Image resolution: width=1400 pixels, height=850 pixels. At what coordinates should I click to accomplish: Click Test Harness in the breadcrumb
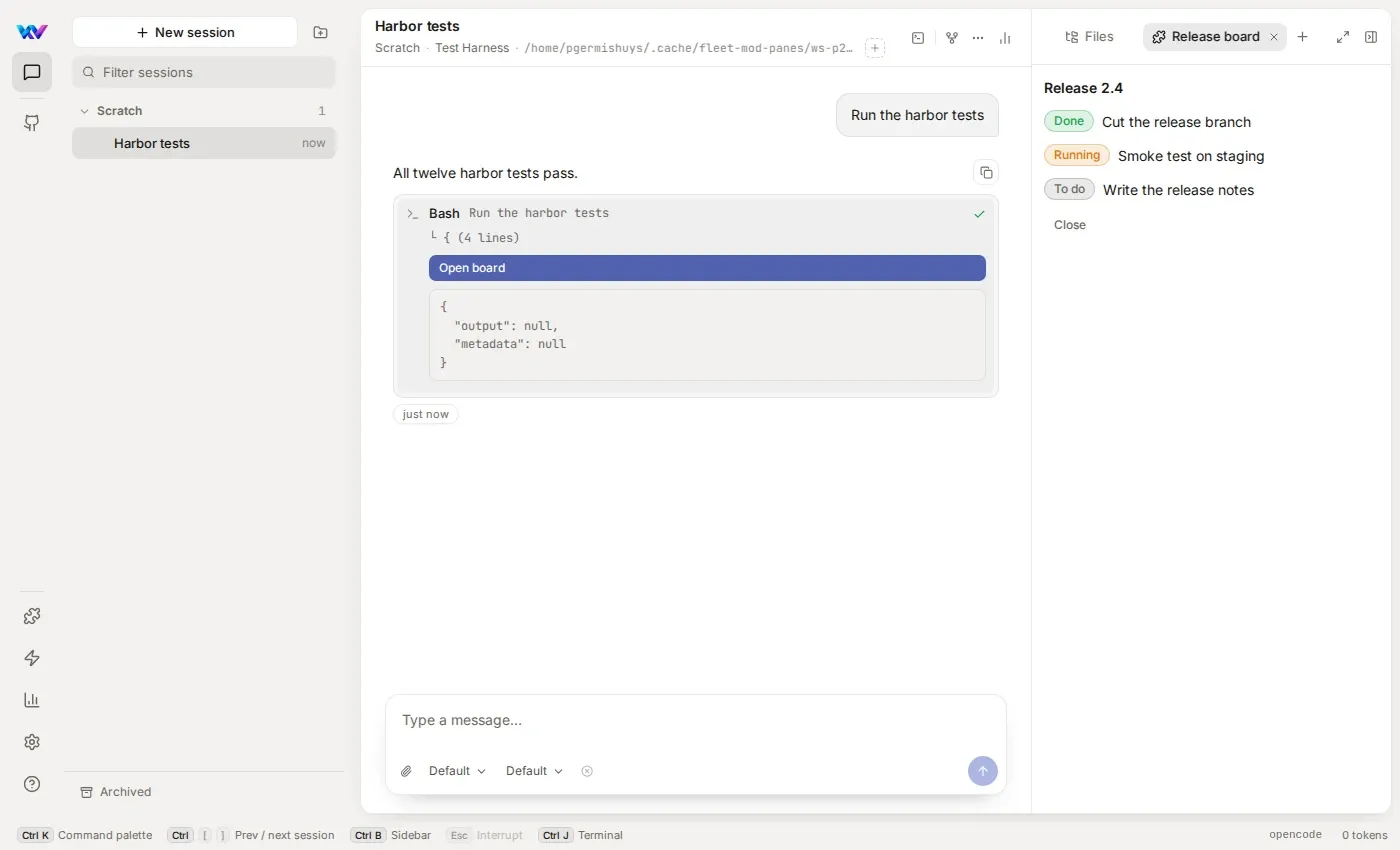coord(472,48)
